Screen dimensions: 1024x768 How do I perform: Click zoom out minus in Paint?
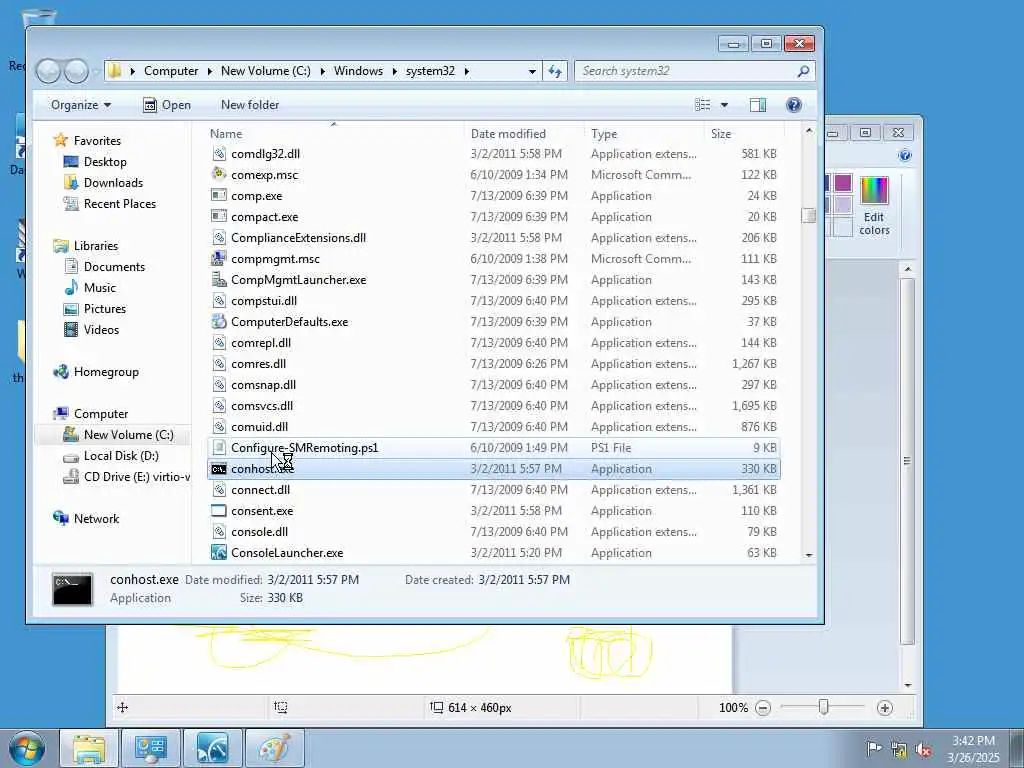click(x=763, y=708)
